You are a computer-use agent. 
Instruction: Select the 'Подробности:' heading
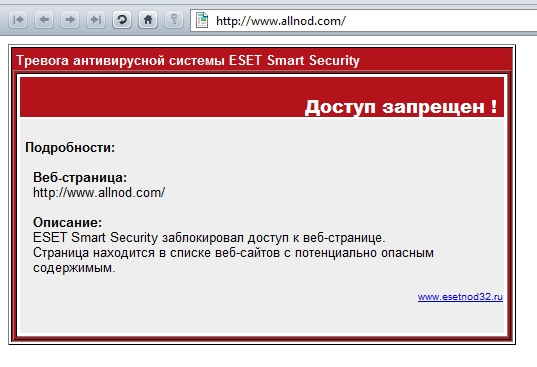coord(70,148)
